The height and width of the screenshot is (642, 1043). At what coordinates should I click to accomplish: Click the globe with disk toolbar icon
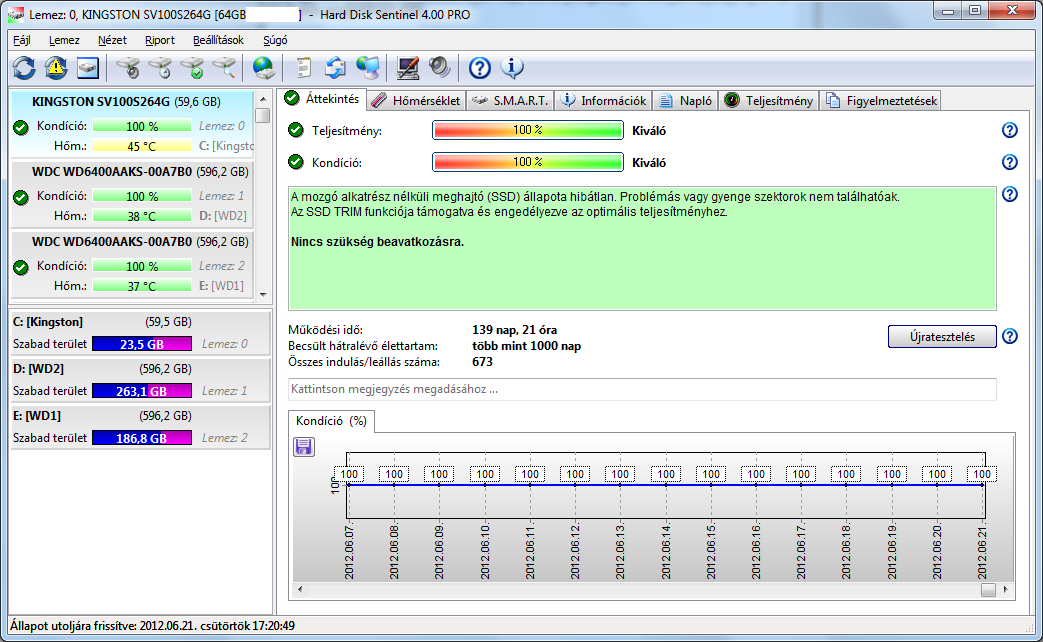coord(263,67)
